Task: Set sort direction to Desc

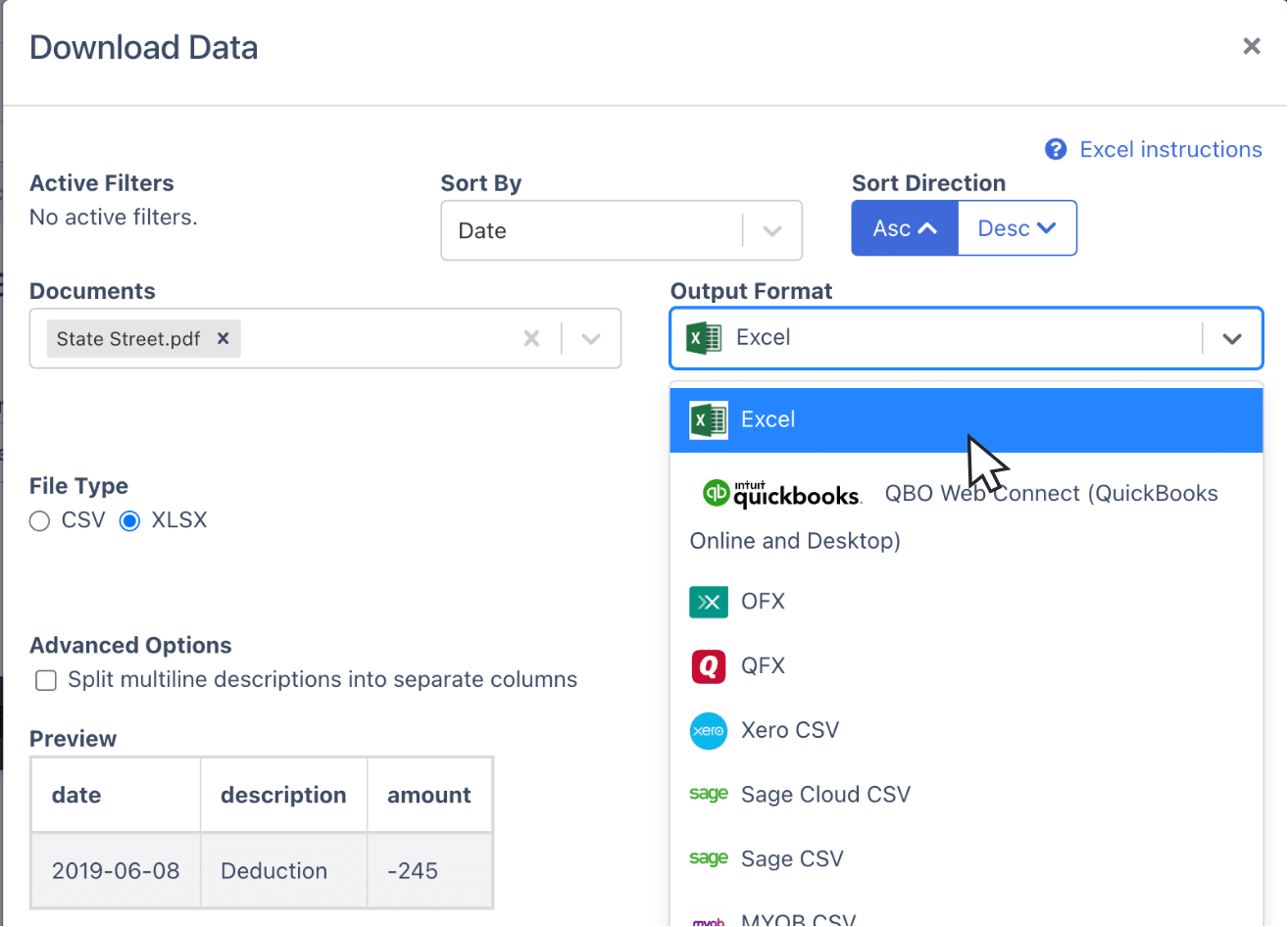Action: [1017, 228]
